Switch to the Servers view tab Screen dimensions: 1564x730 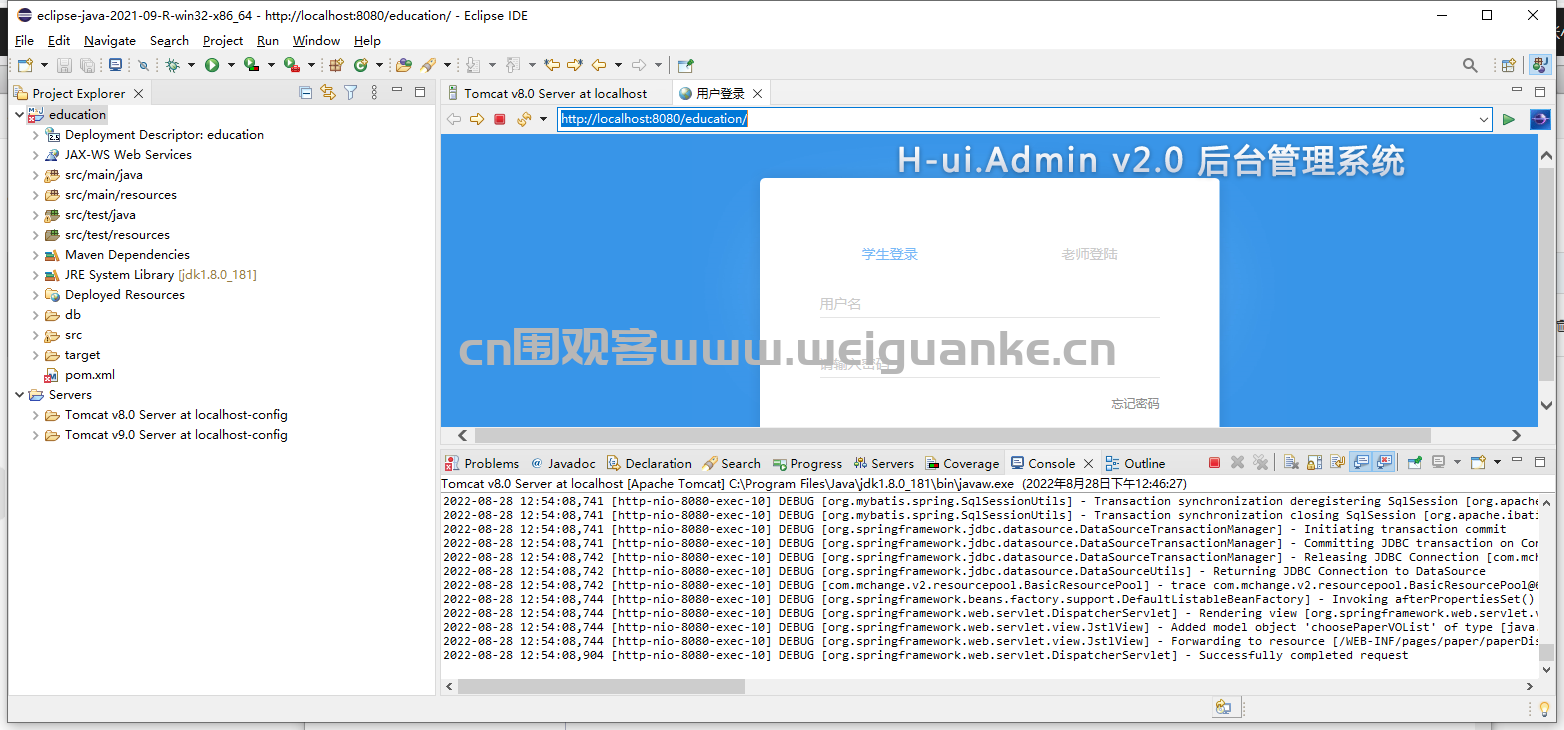883,463
